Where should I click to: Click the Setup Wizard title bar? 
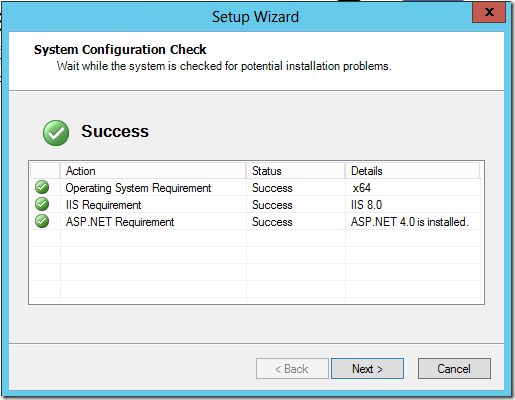pyautogui.click(x=255, y=17)
